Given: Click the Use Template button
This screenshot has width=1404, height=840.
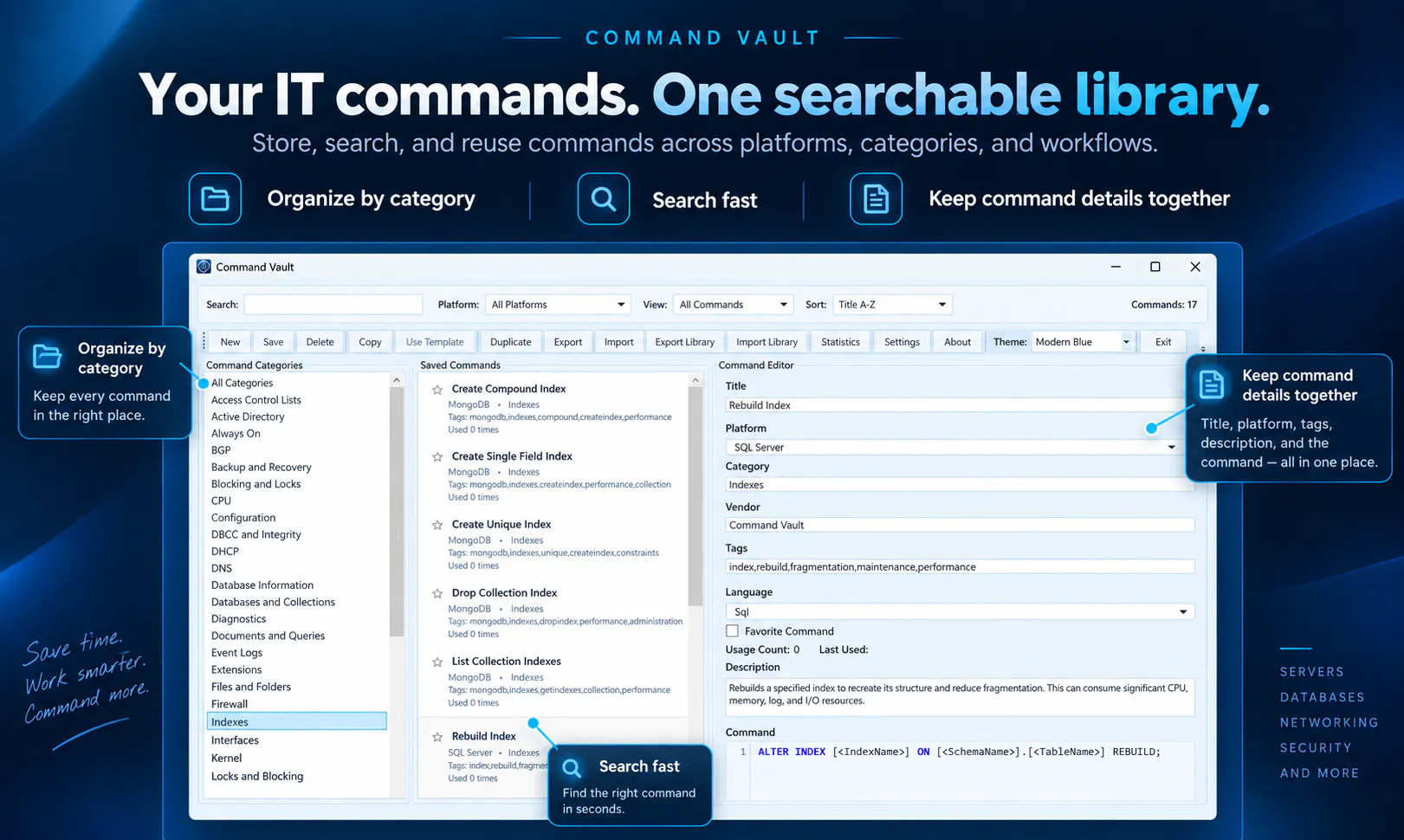Looking at the screenshot, I should click(435, 342).
